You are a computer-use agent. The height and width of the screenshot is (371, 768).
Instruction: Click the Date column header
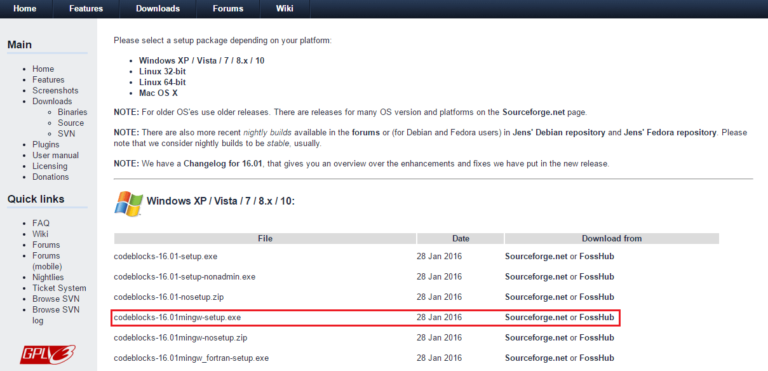(x=460, y=239)
